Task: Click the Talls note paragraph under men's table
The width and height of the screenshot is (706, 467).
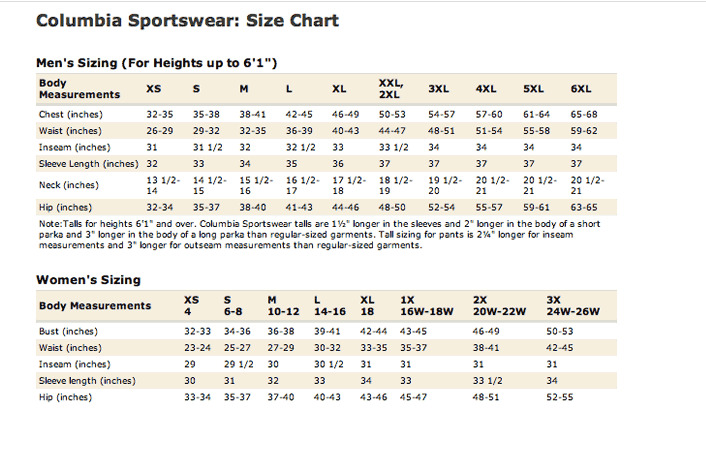Action: click(x=319, y=235)
